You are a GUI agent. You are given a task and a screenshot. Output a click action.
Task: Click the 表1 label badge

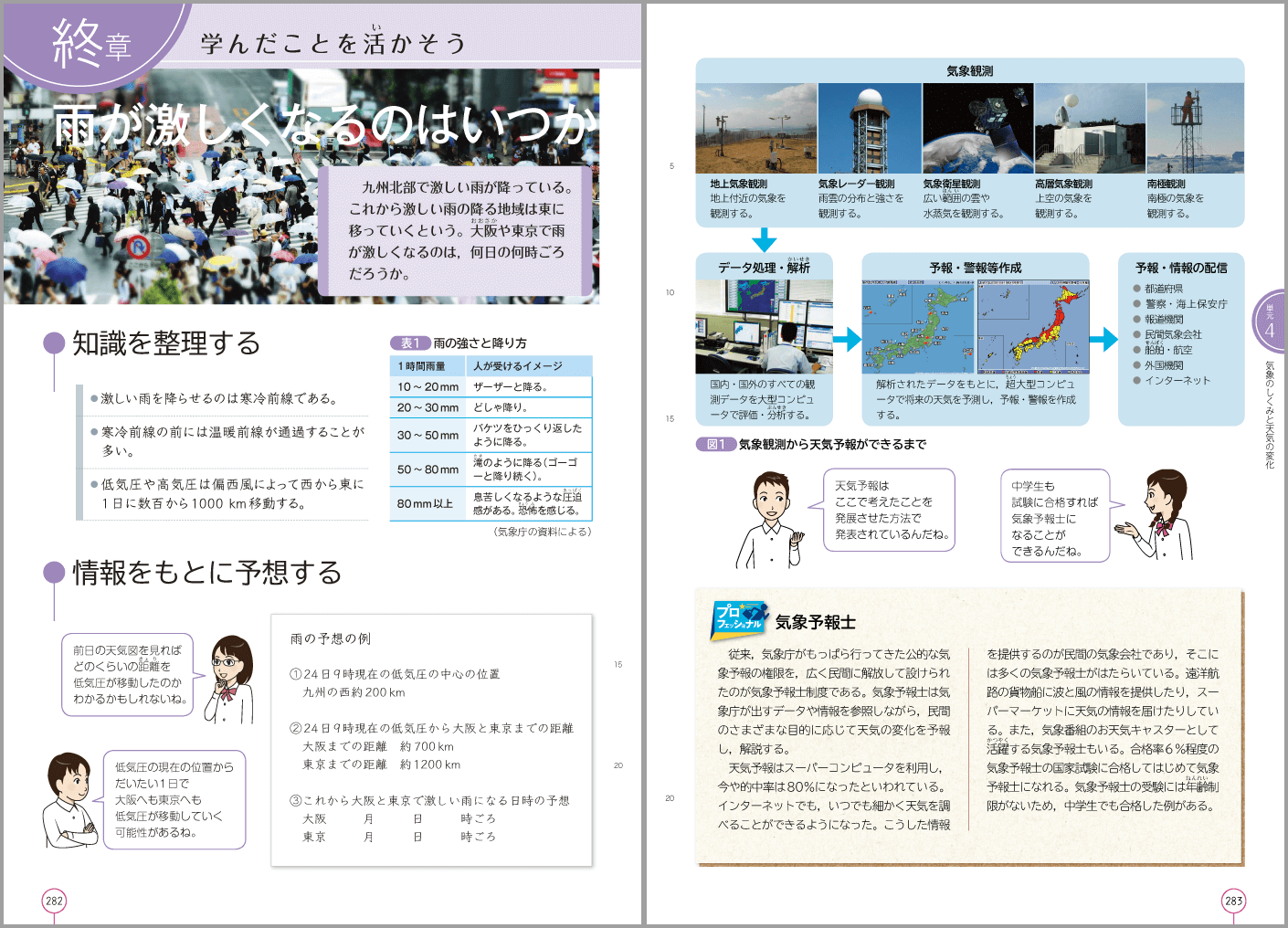[x=410, y=343]
